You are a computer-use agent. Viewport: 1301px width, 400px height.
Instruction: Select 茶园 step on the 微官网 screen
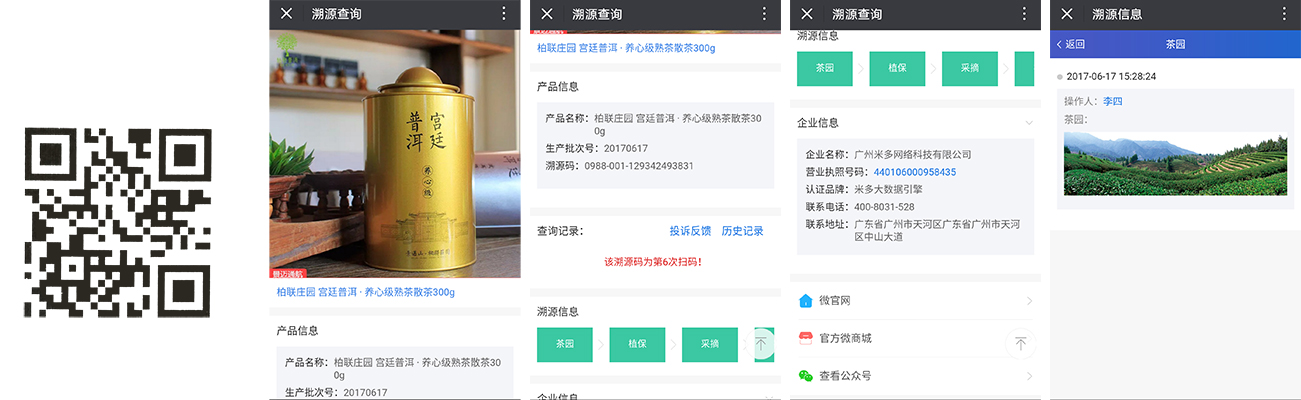click(x=825, y=68)
